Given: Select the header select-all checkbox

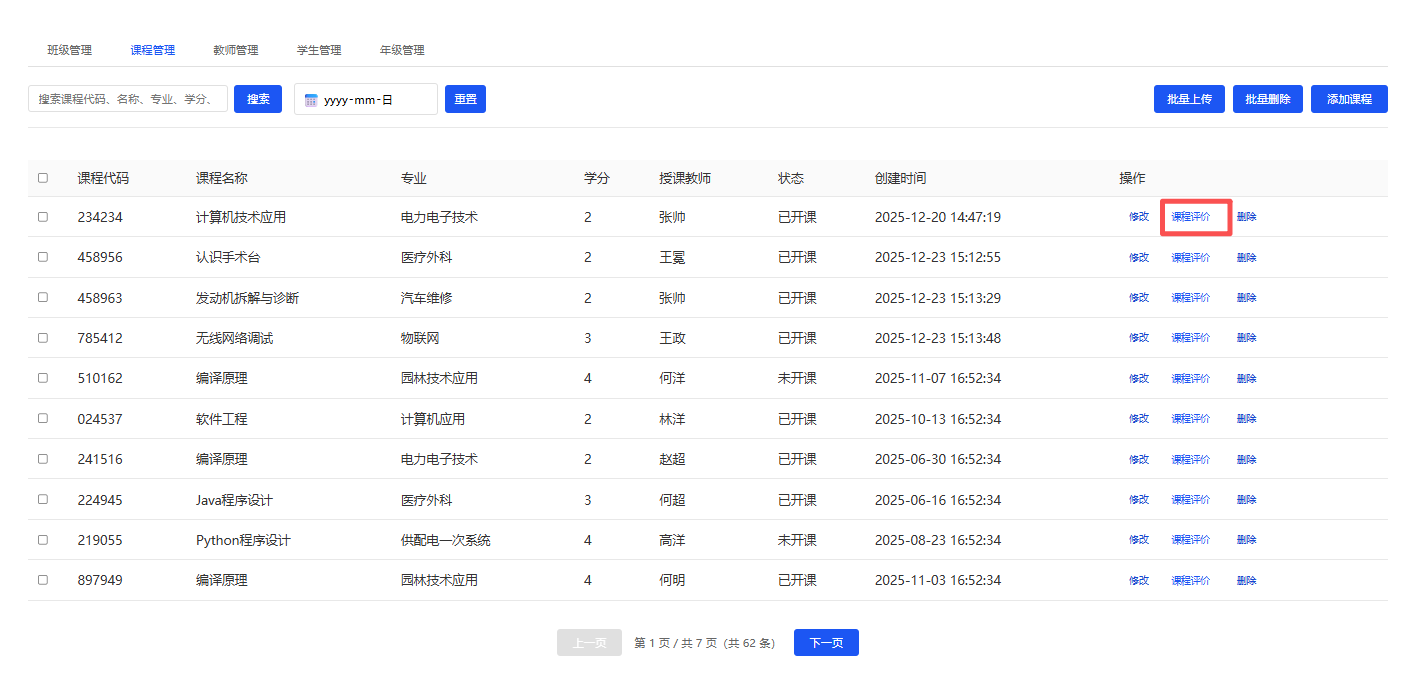Looking at the screenshot, I should click(43, 178).
